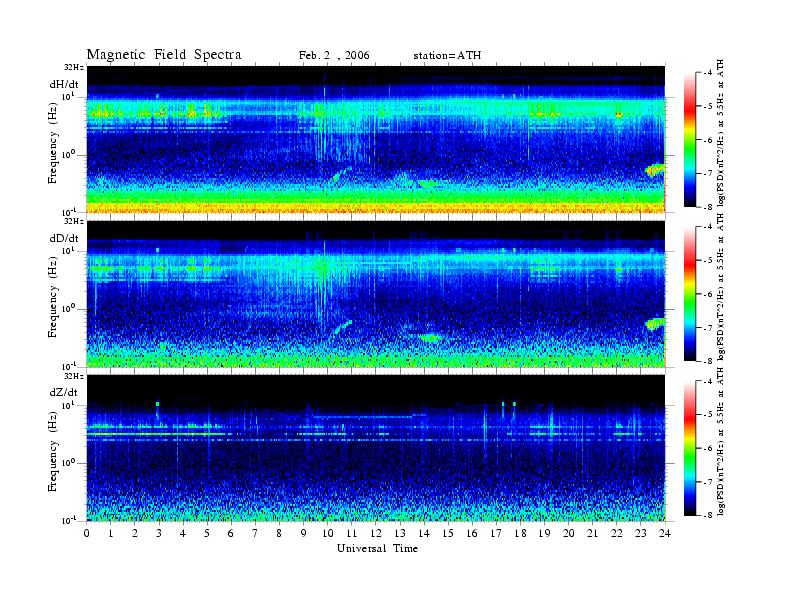Click the "dH/dt" panel label
Screen dimensions: 792x612
pos(64,84)
